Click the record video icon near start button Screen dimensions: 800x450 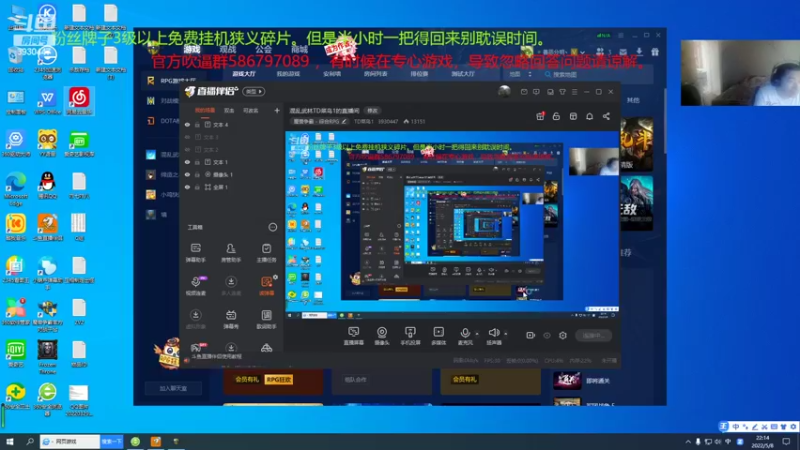click(x=530, y=335)
